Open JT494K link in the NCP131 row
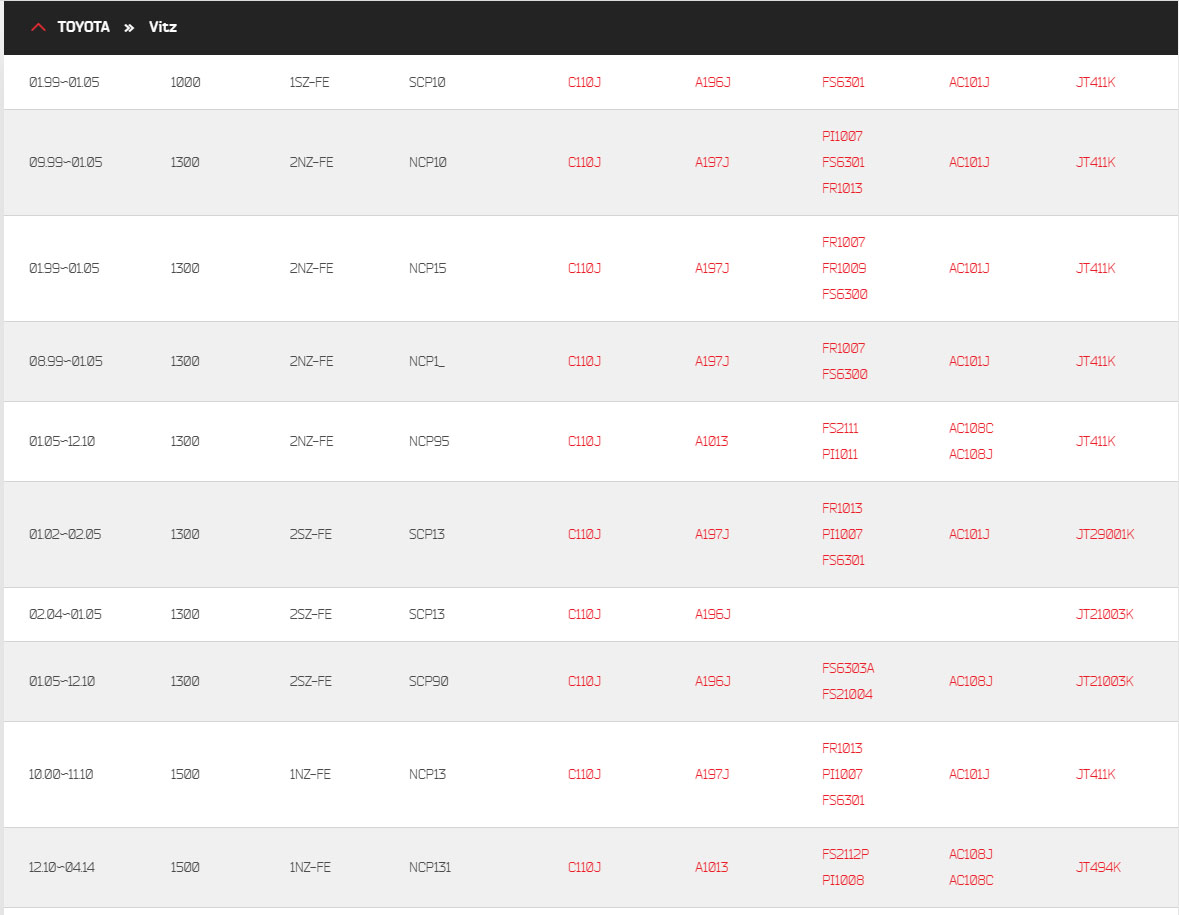This screenshot has width=1179, height=915. click(1098, 868)
